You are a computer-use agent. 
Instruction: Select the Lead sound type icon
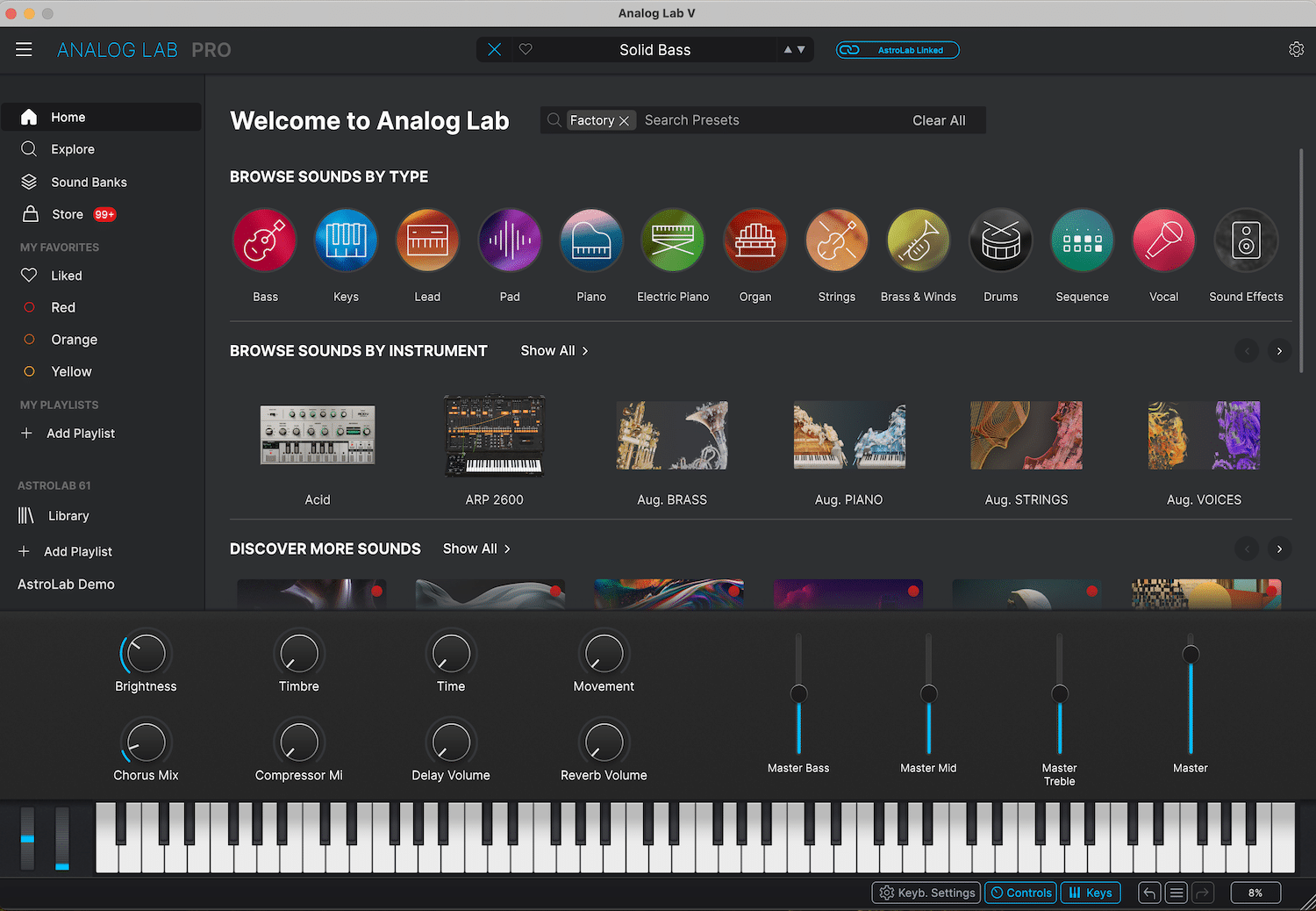(428, 240)
